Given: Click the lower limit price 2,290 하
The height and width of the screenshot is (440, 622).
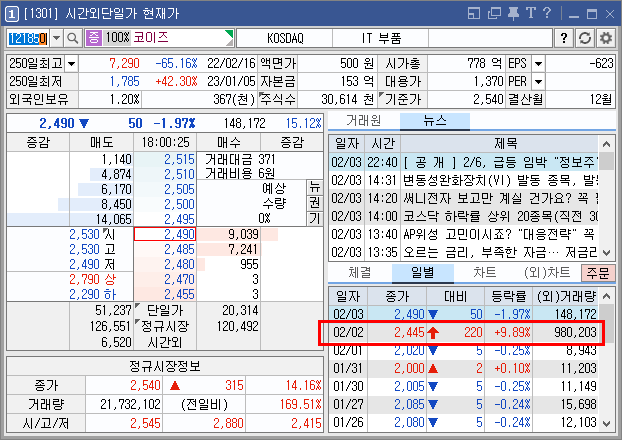Looking at the screenshot, I should [92, 294].
